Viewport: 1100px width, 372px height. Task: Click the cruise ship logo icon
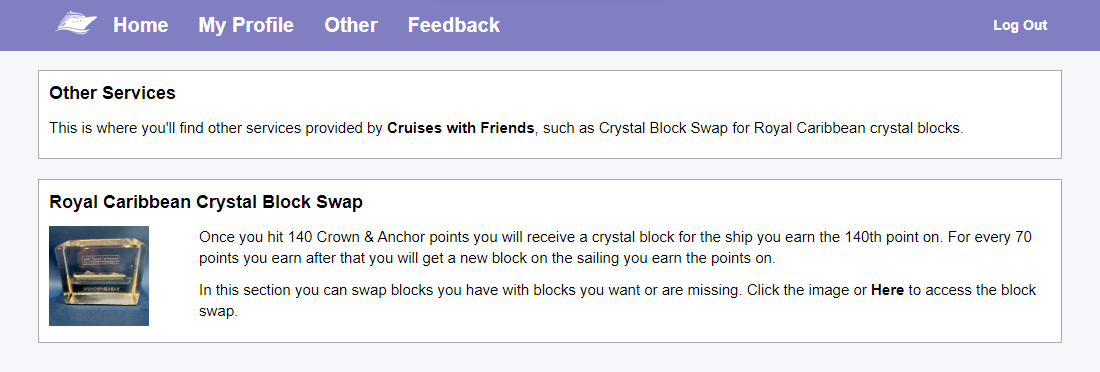pyautogui.click(x=76, y=23)
